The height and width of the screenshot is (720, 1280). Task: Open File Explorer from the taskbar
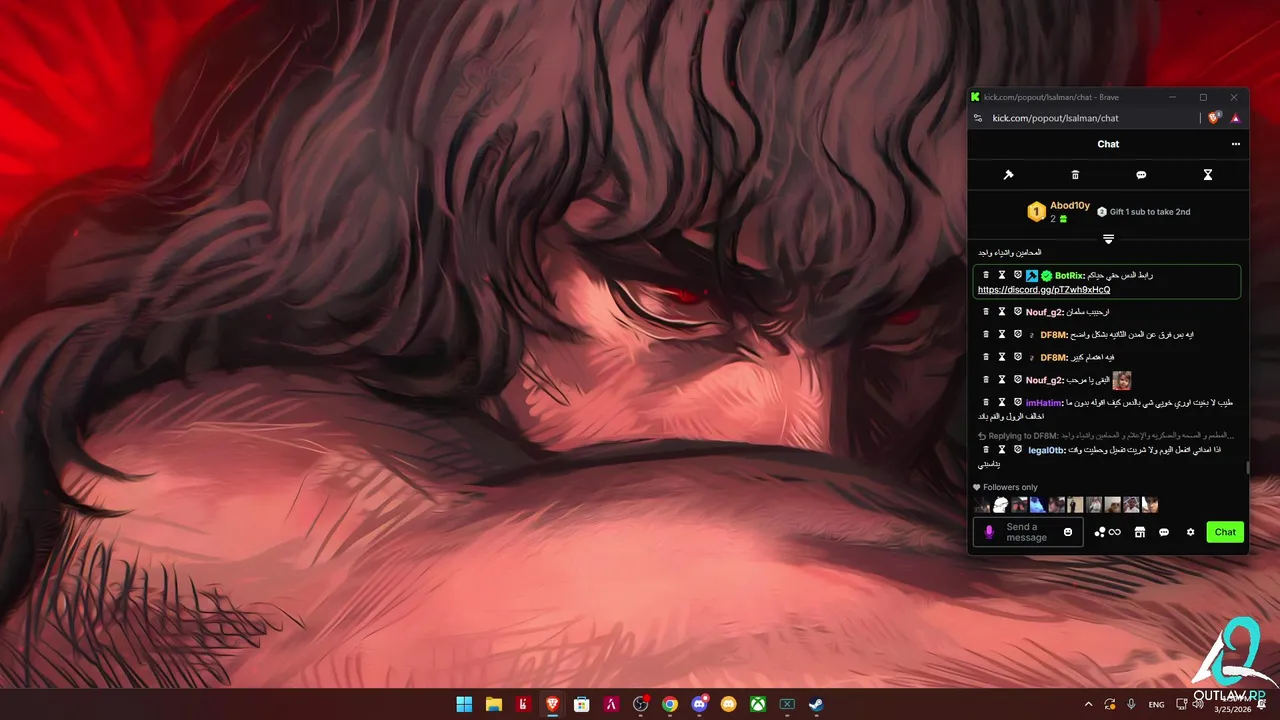click(x=494, y=704)
